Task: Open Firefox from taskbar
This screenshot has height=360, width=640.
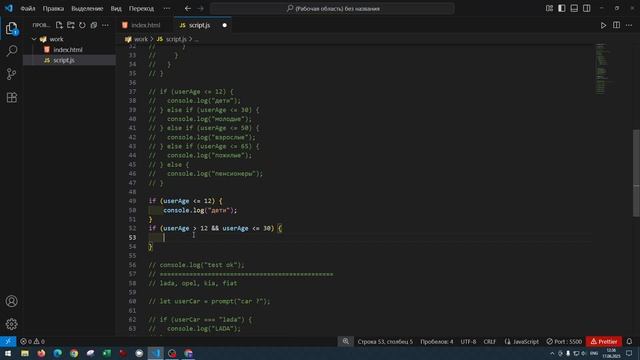Action: click(x=41, y=353)
